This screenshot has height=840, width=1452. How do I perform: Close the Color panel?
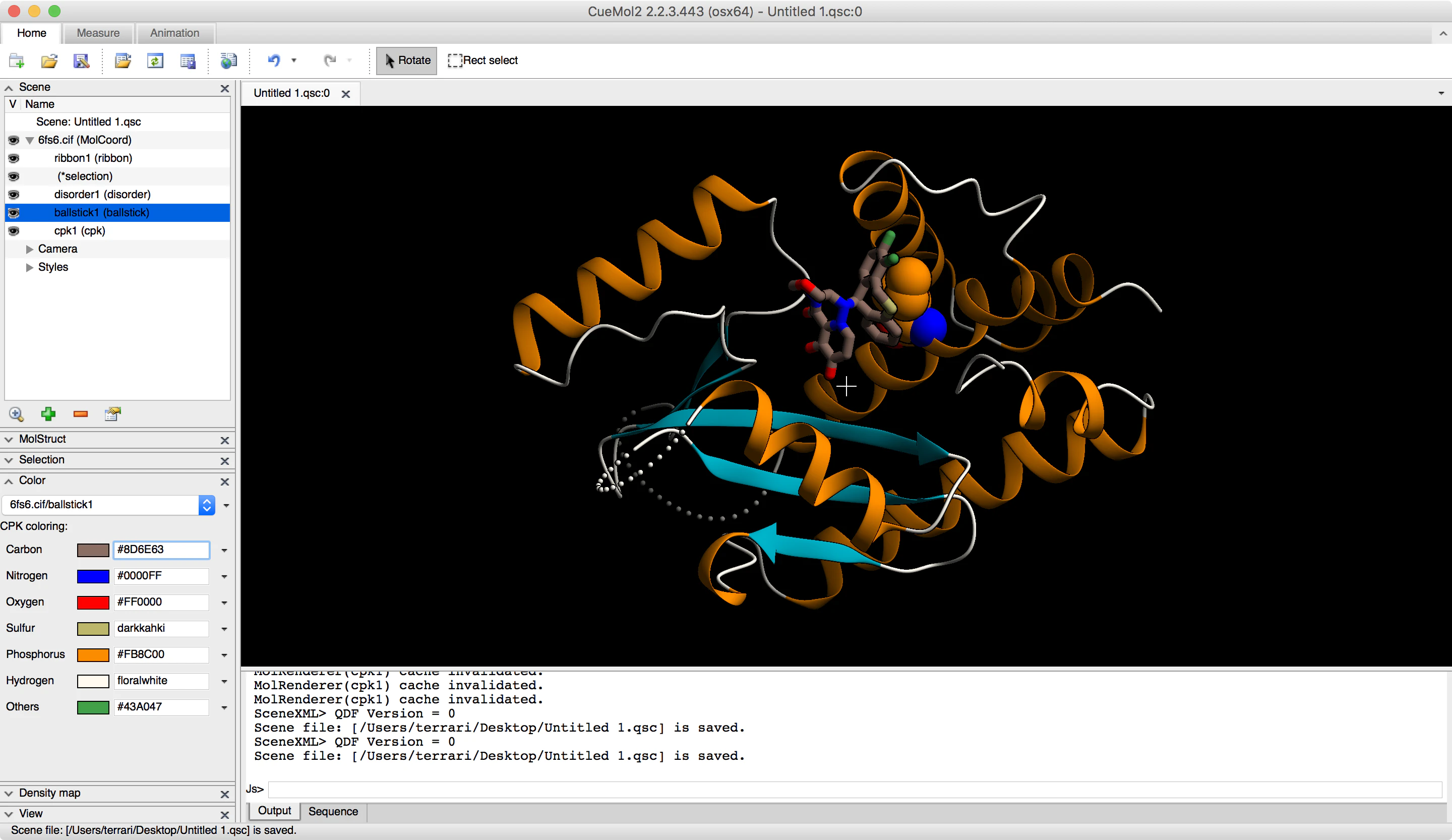coord(225,482)
